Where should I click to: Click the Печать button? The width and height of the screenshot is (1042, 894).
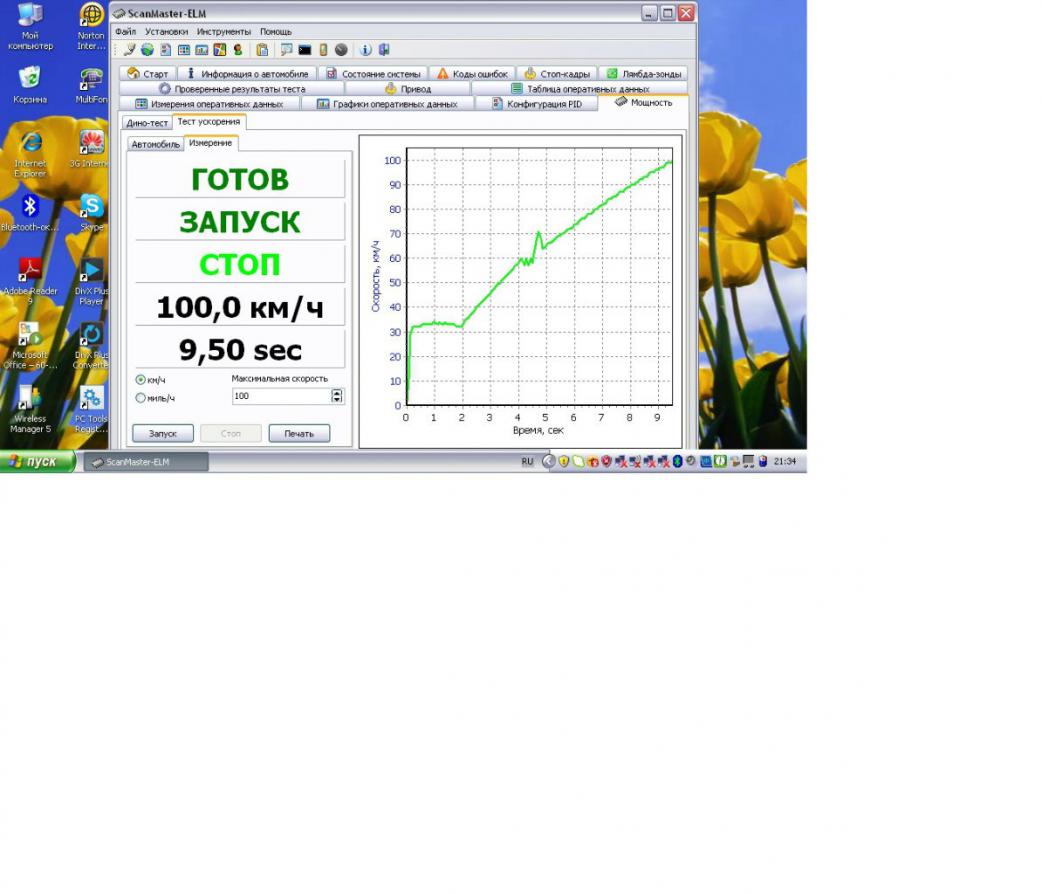pyautogui.click(x=299, y=433)
